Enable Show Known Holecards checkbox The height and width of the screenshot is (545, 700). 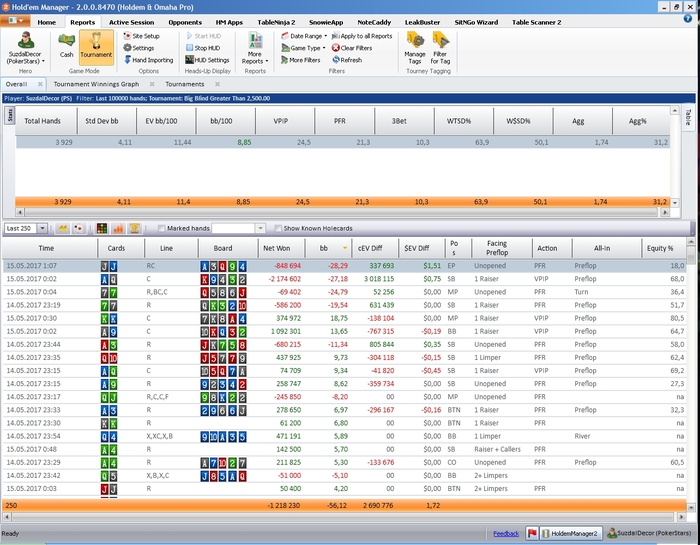click(278, 229)
